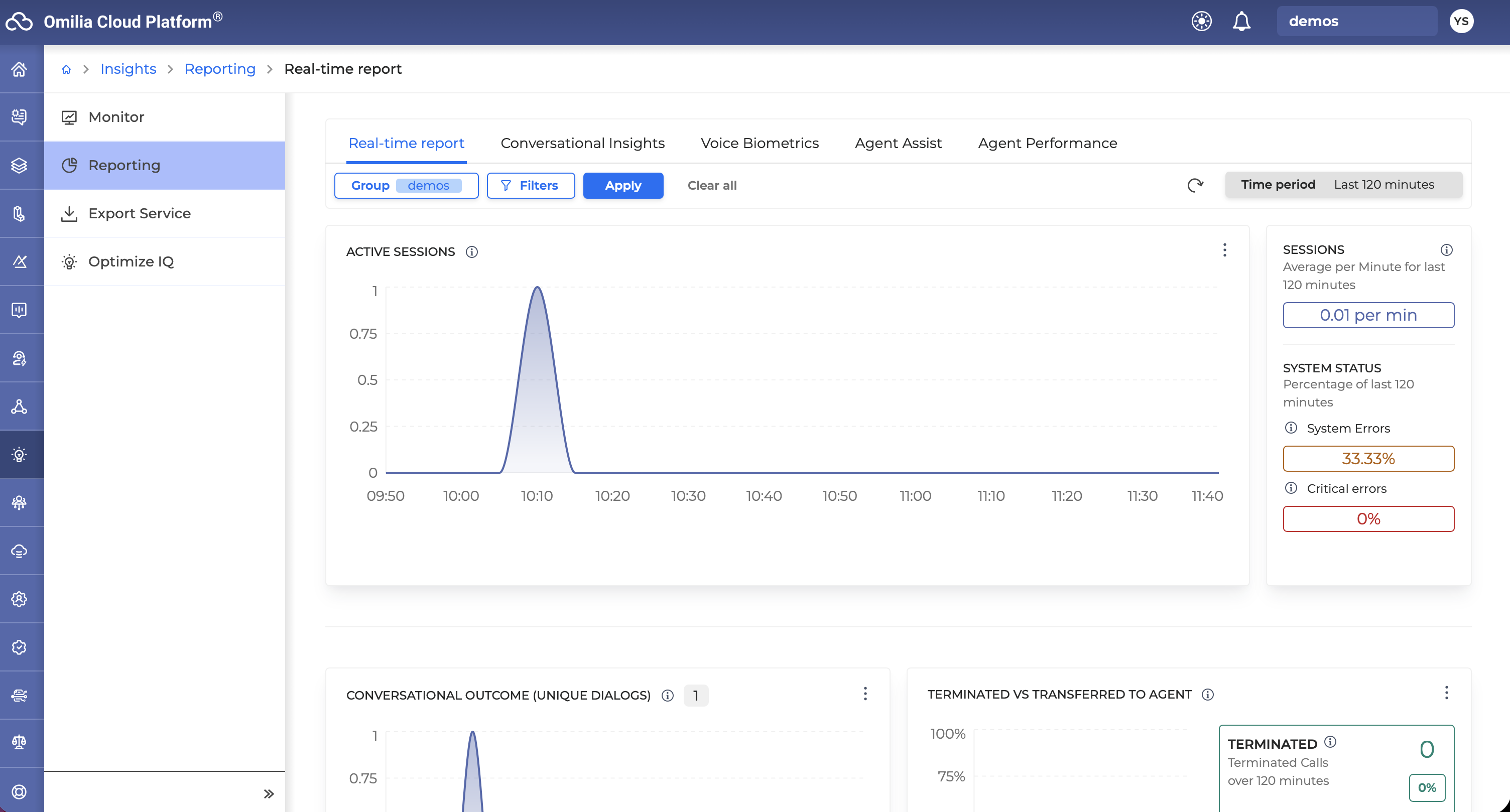Click the '0%' badge in the Terminated card

[x=1427, y=788]
